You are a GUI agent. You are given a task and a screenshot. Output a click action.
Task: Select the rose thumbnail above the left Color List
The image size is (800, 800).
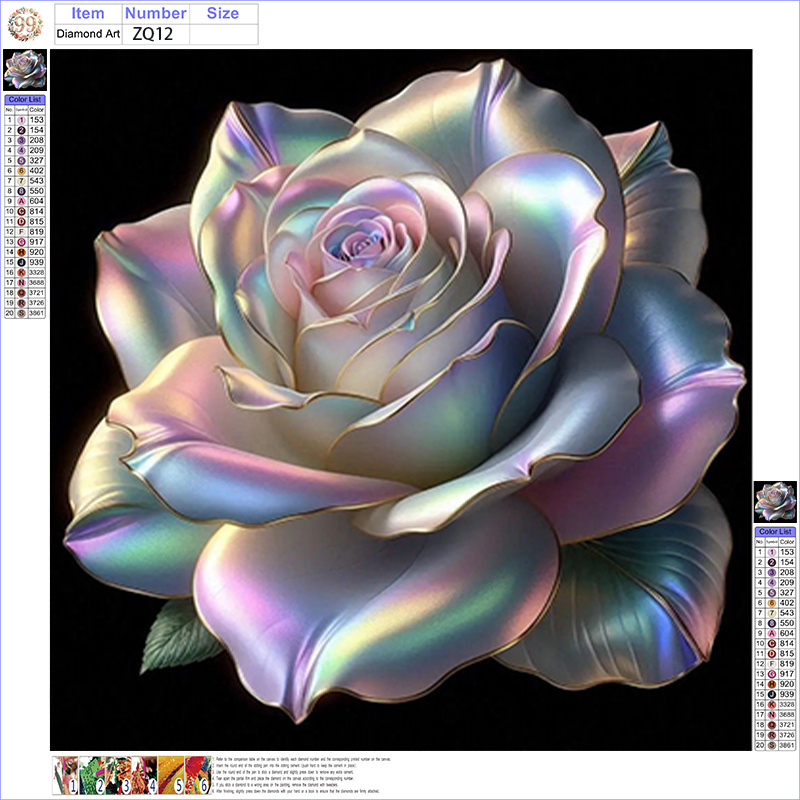25,70
